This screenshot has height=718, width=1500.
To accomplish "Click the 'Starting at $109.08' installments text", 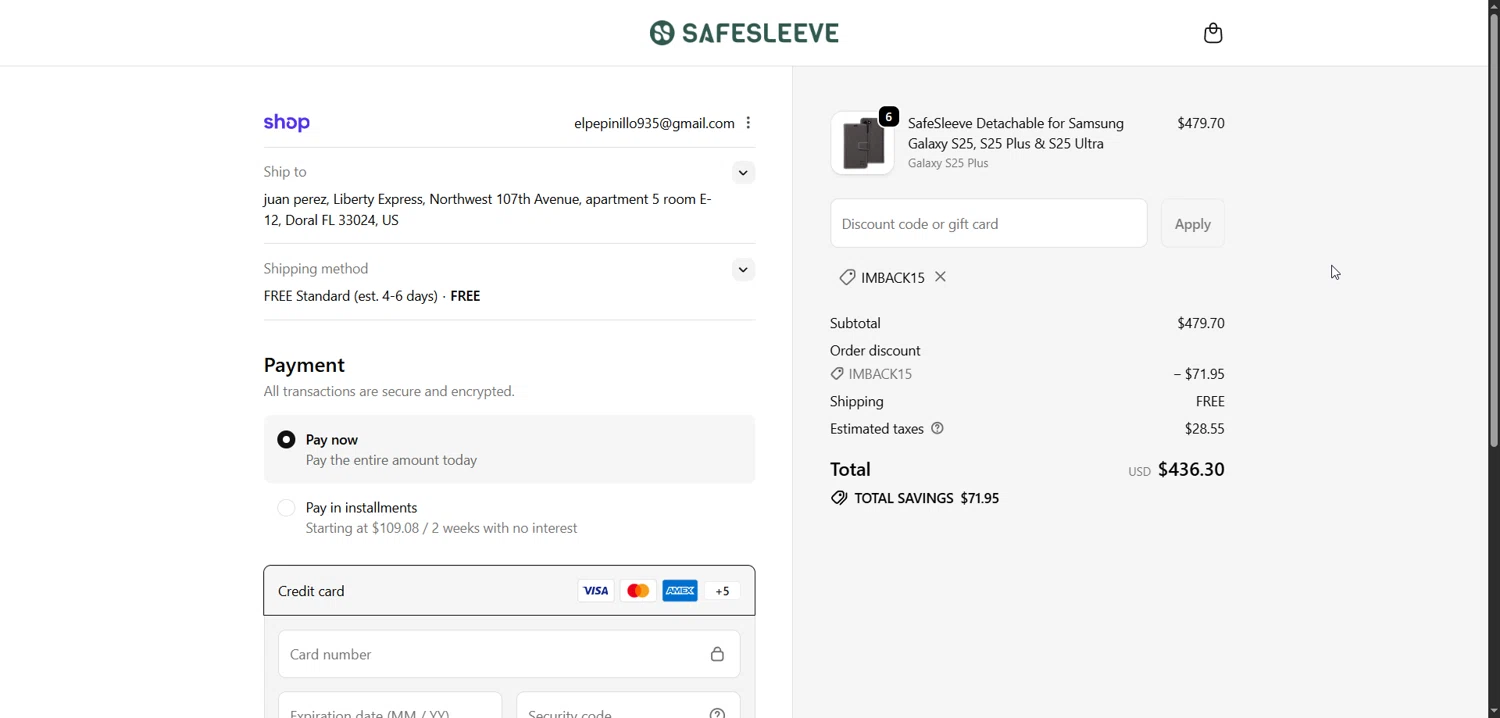I will 441,529.
